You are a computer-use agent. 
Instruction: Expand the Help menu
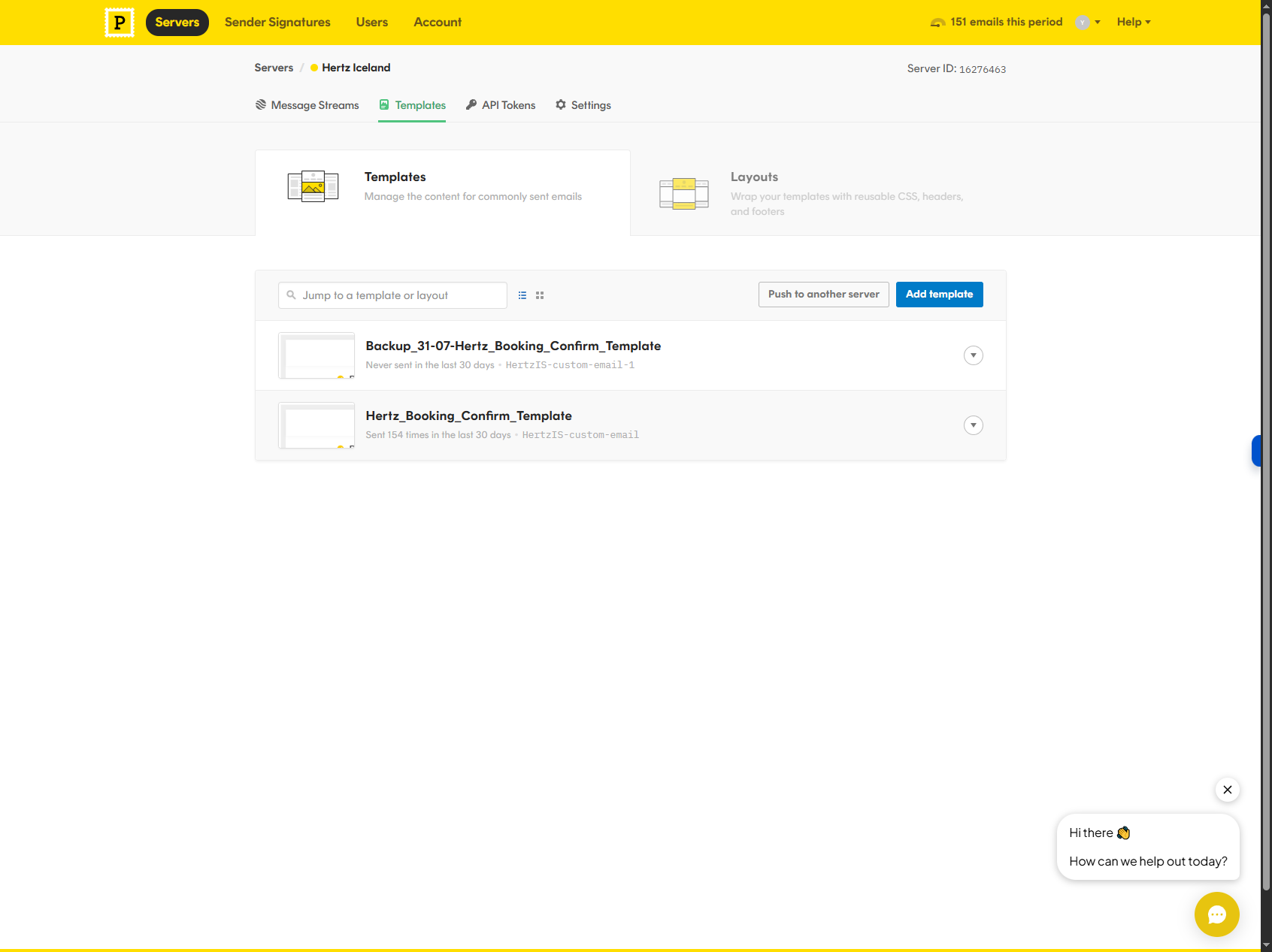(x=1134, y=22)
